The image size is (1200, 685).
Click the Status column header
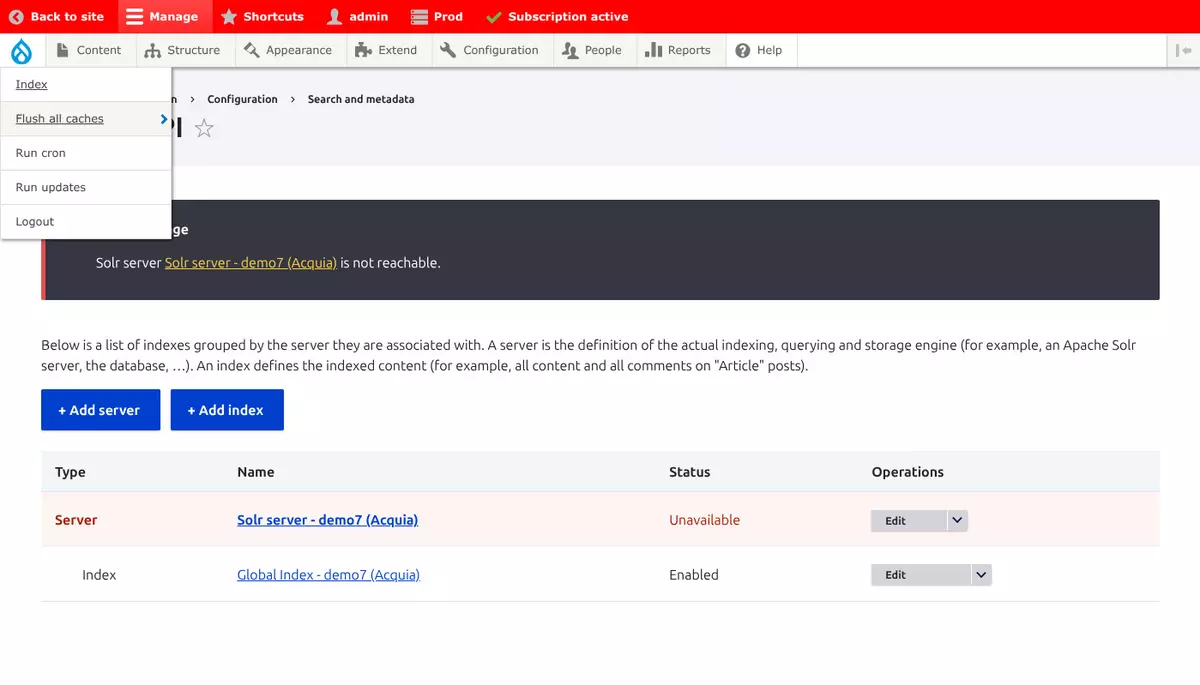[689, 472]
